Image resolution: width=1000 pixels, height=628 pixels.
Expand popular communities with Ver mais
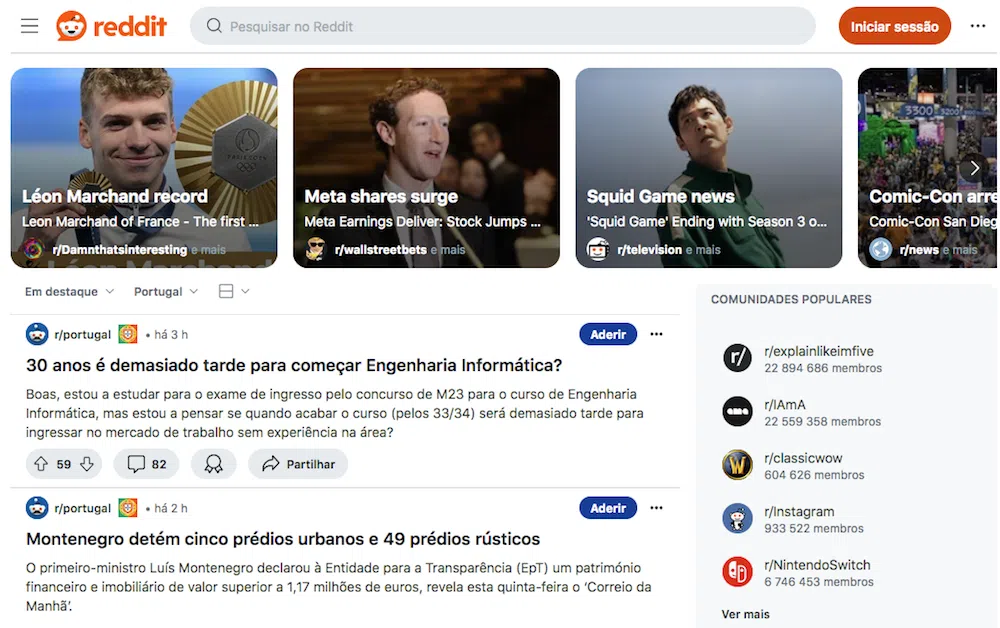[746, 615]
